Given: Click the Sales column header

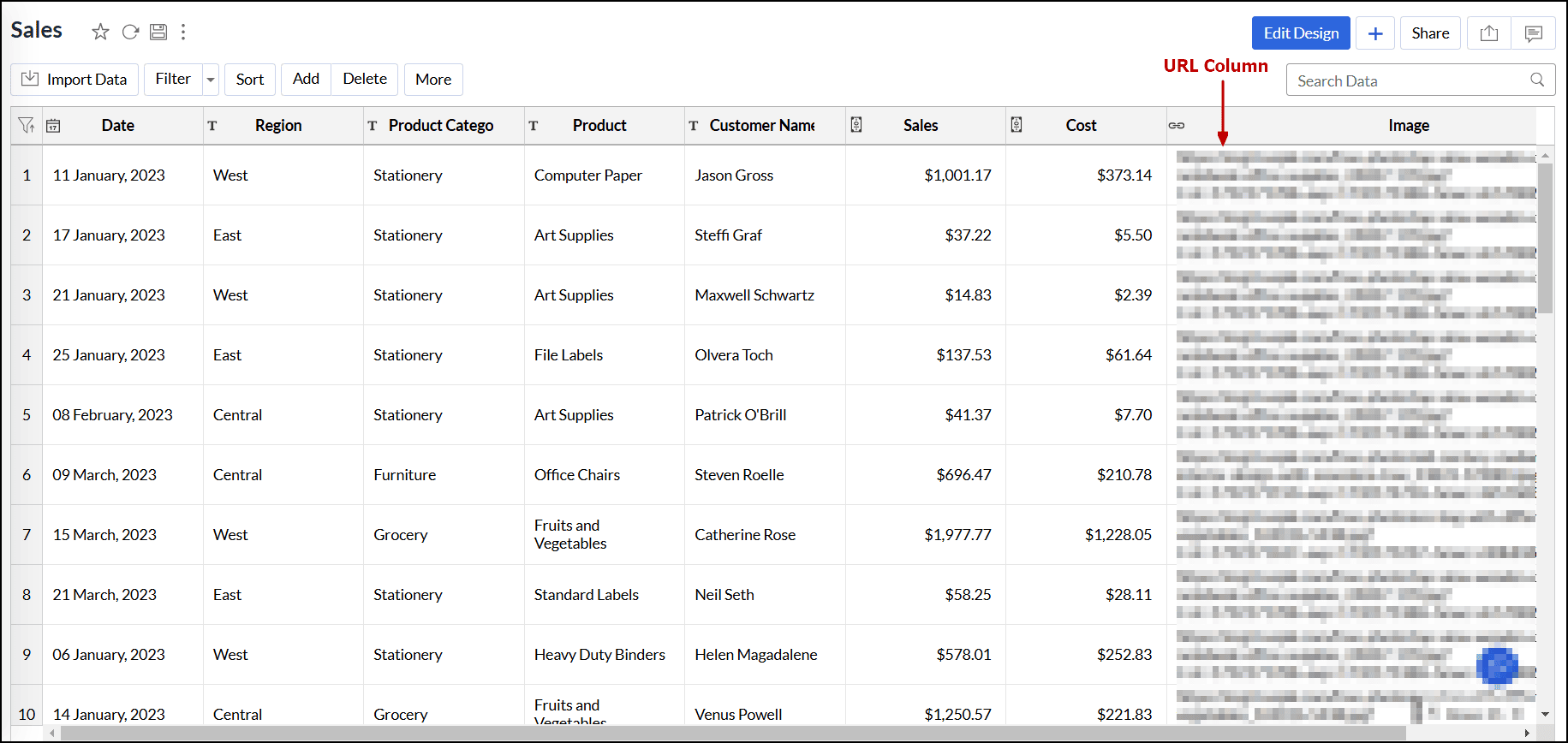Looking at the screenshot, I should [921, 126].
